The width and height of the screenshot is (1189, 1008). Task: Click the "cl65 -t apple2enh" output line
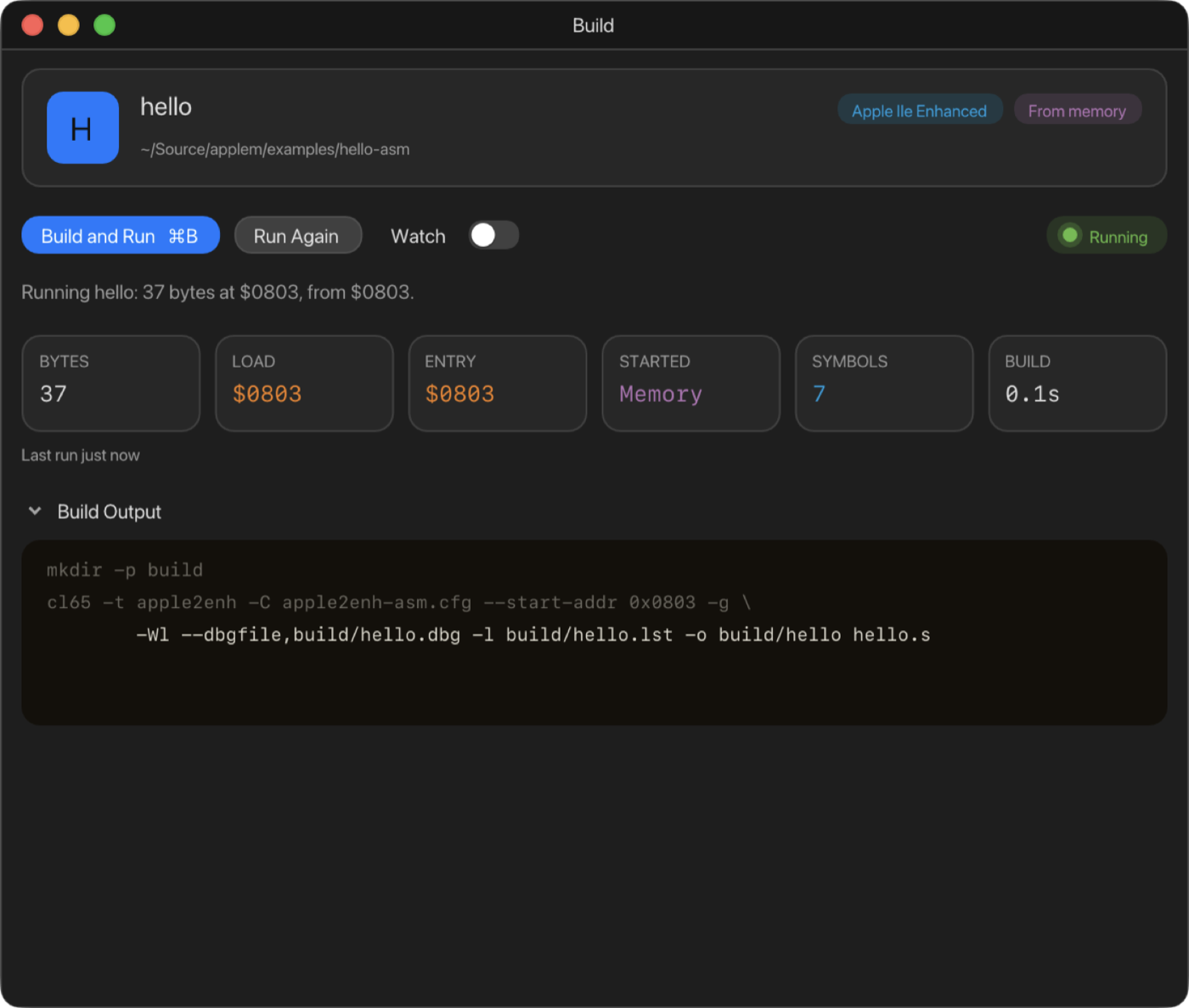coord(399,602)
